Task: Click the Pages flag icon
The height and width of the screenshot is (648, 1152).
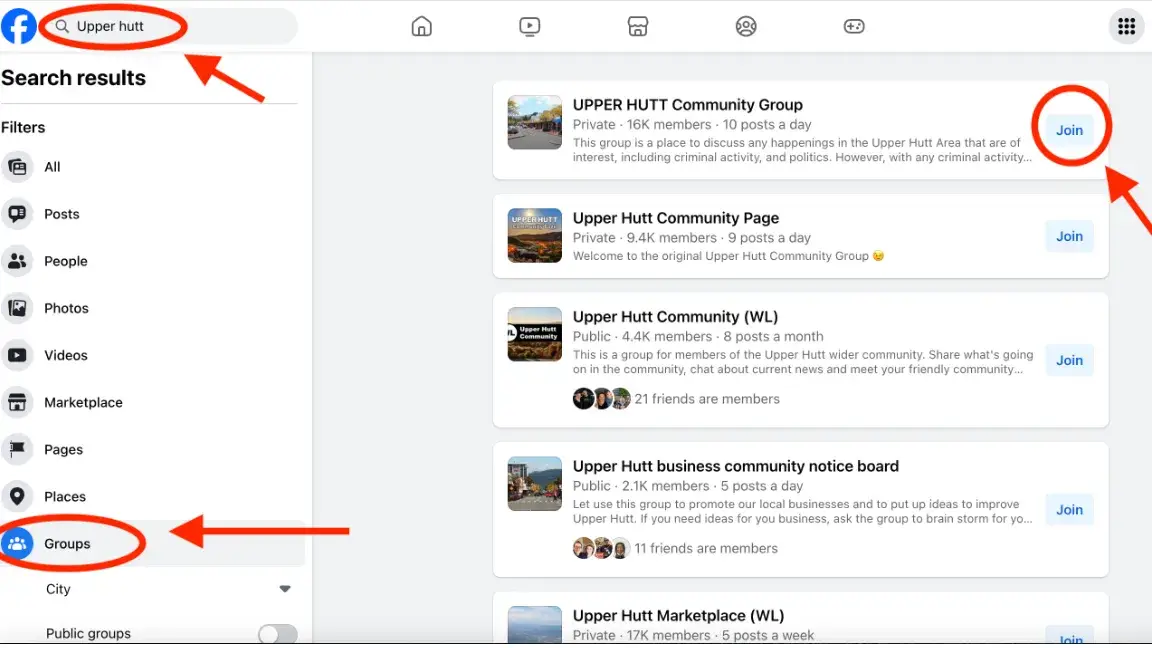Action: coord(17,449)
